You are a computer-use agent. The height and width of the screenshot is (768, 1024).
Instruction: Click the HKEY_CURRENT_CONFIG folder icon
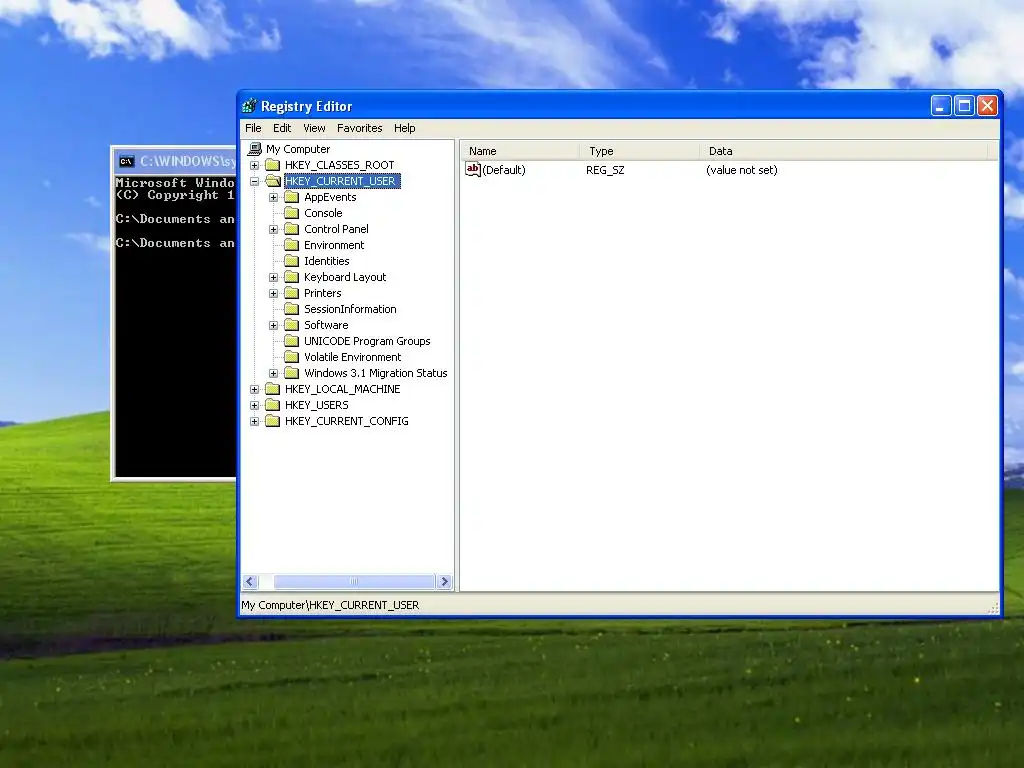(x=273, y=421)
